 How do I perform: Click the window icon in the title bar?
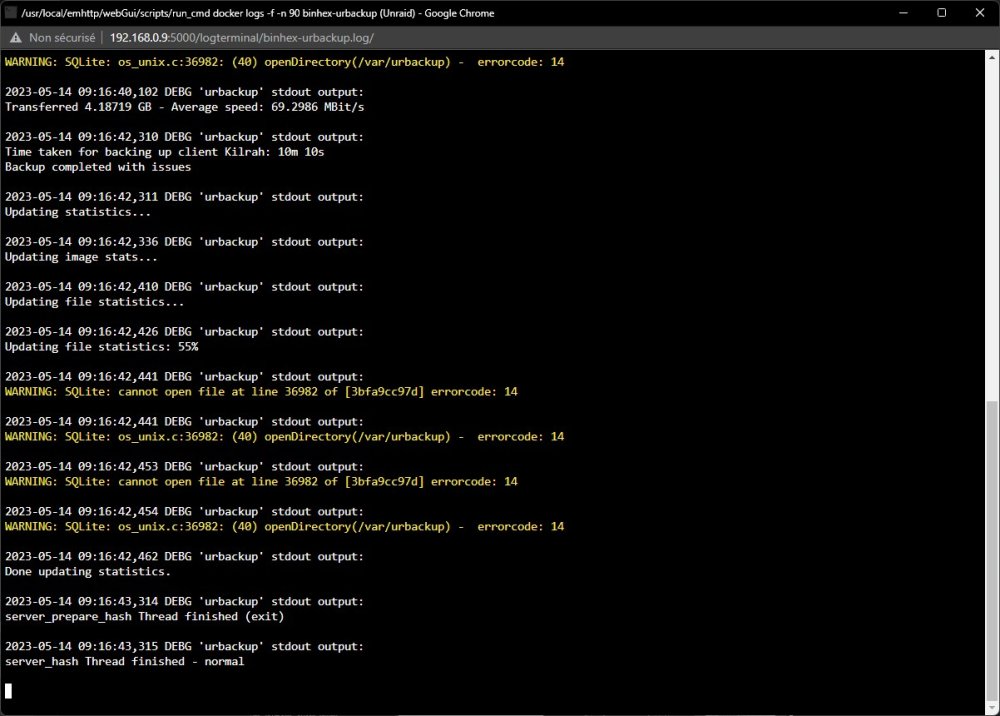pos(11,13)
